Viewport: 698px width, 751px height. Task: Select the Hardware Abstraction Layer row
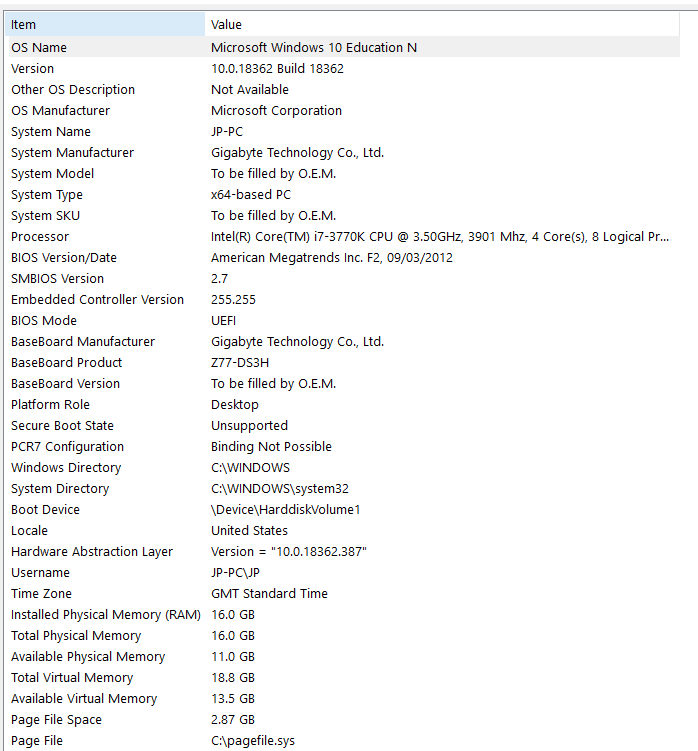pyautogui.click(x=92, y=552)
